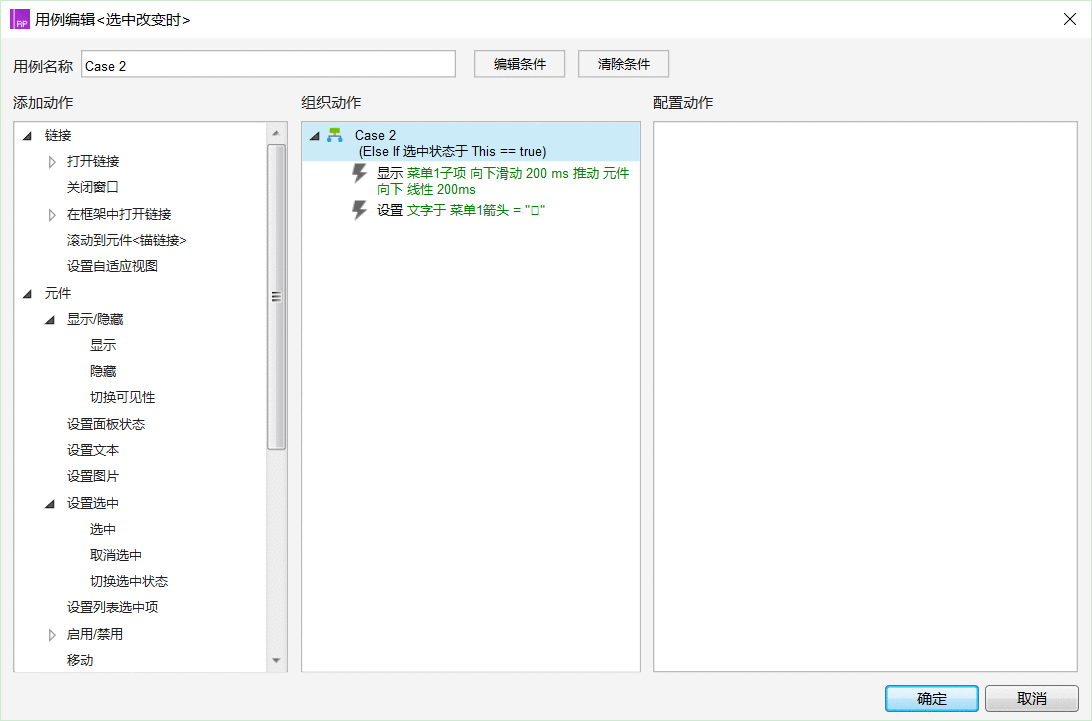The image size is (1092, 721).
Task: Confirm with the 确定 button
Action: tap(932, 699)
